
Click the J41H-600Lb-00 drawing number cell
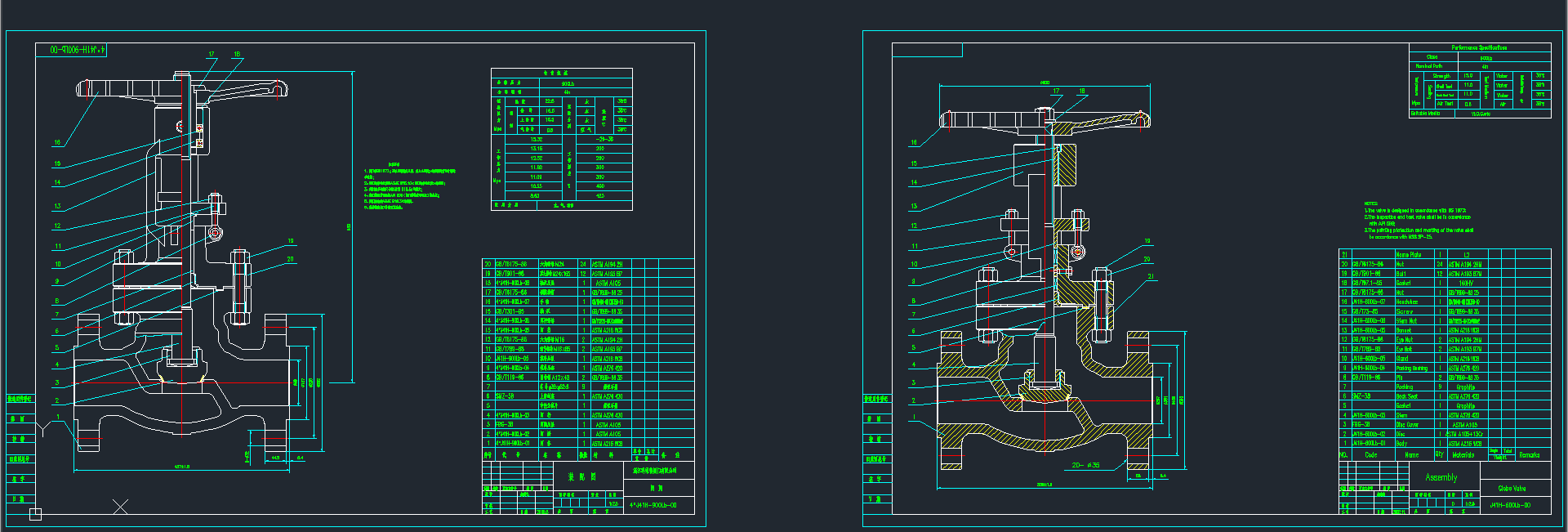pos(1510,505)
